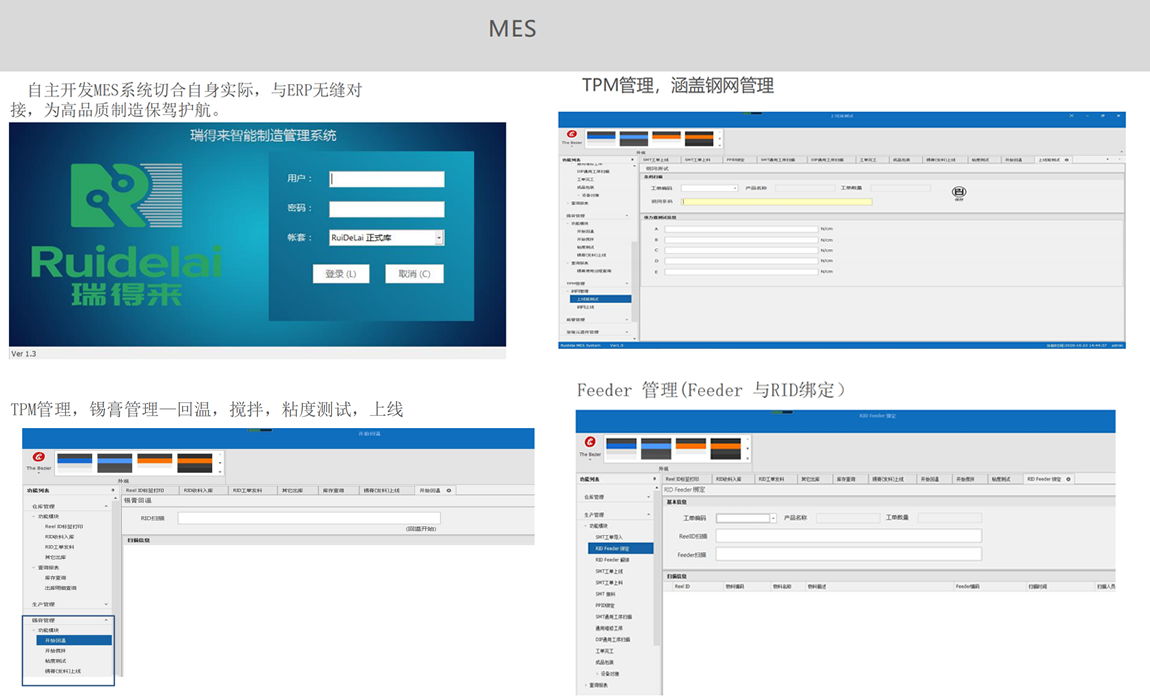Screen dimensions: 1150x700
Task: Open the 帐套 dropdown on the login form
Action: tap(439, 238)
